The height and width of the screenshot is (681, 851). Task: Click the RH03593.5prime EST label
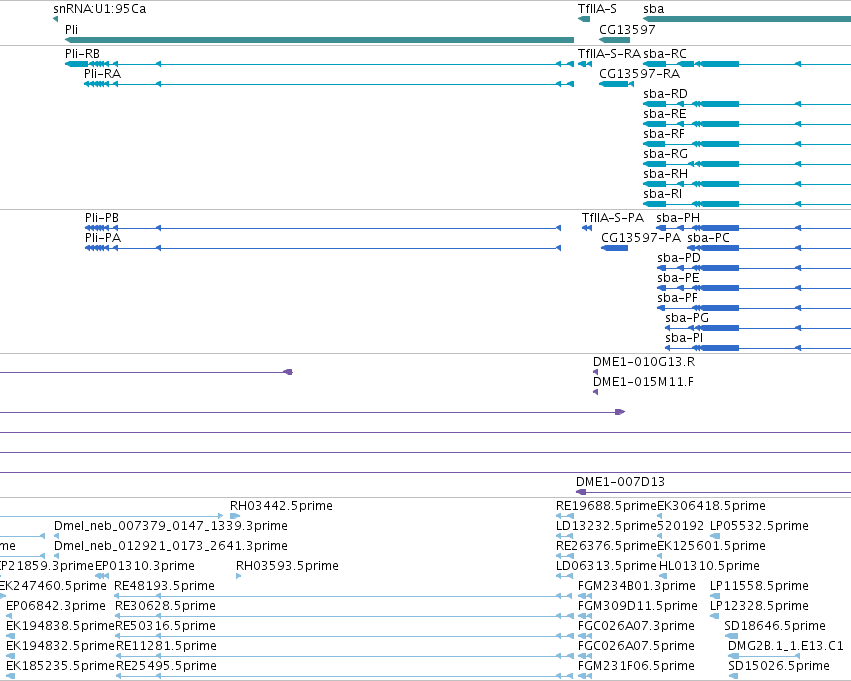click(x=287, y=567)
